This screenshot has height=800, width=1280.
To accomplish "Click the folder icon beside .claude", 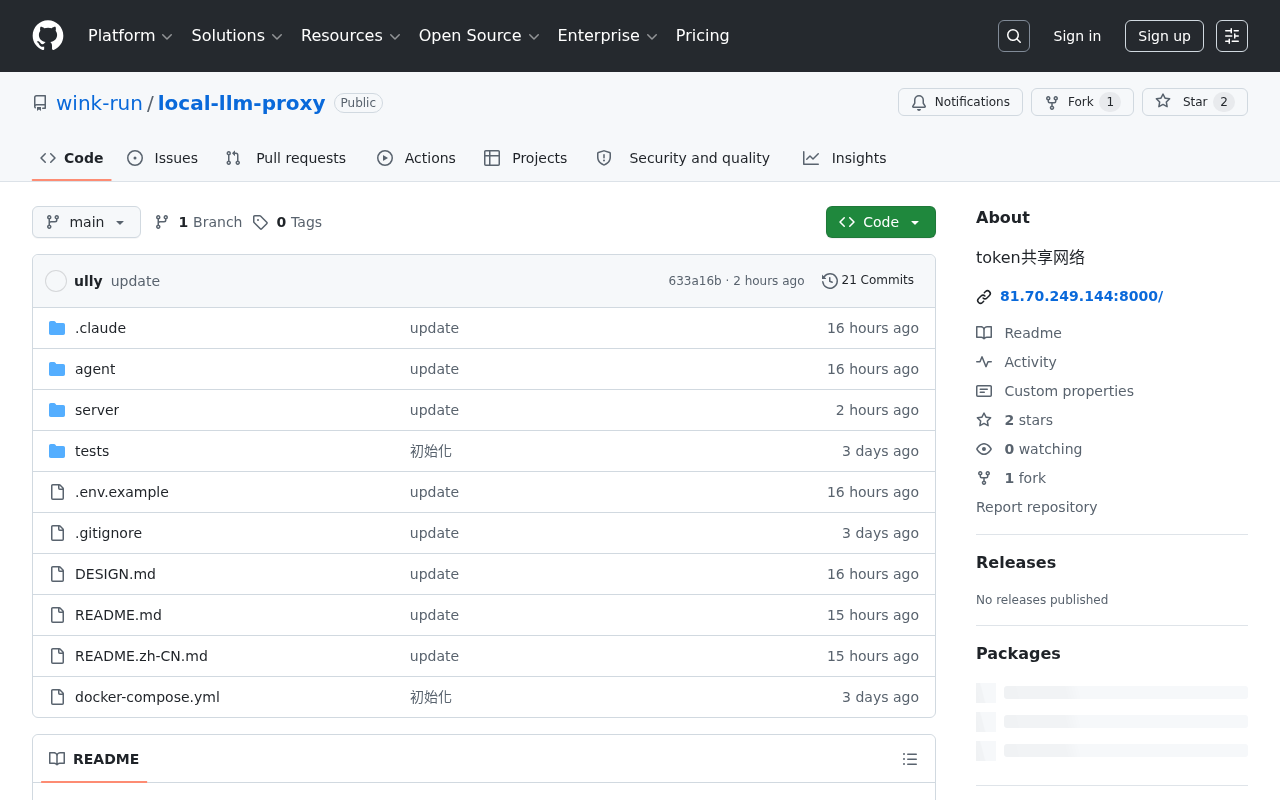I will [57, 328].
